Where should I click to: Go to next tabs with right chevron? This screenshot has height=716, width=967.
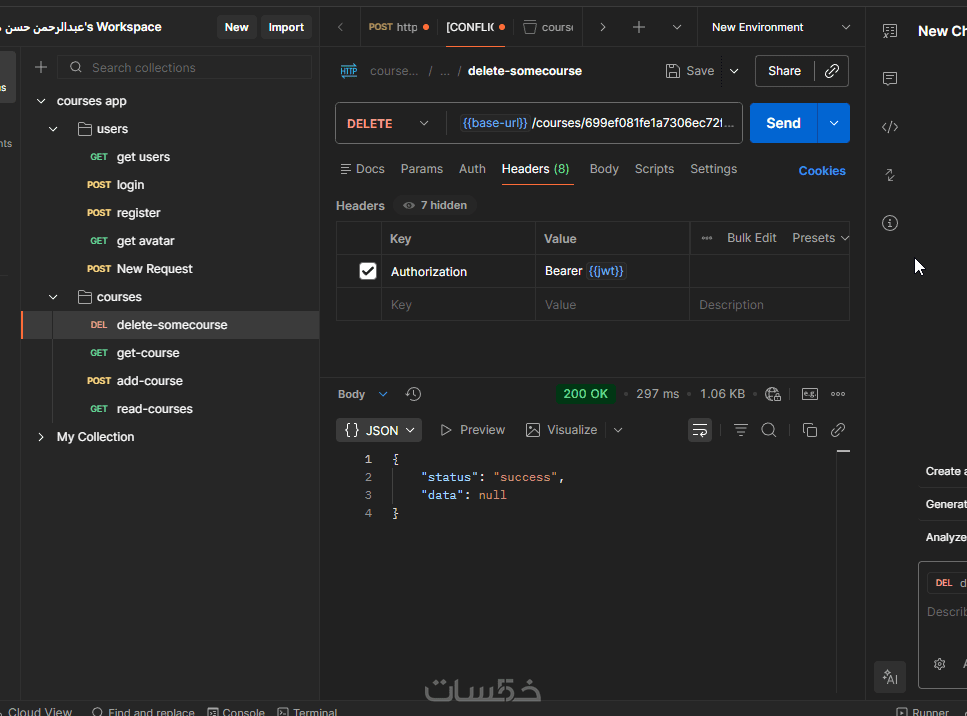tap(603, 27)
